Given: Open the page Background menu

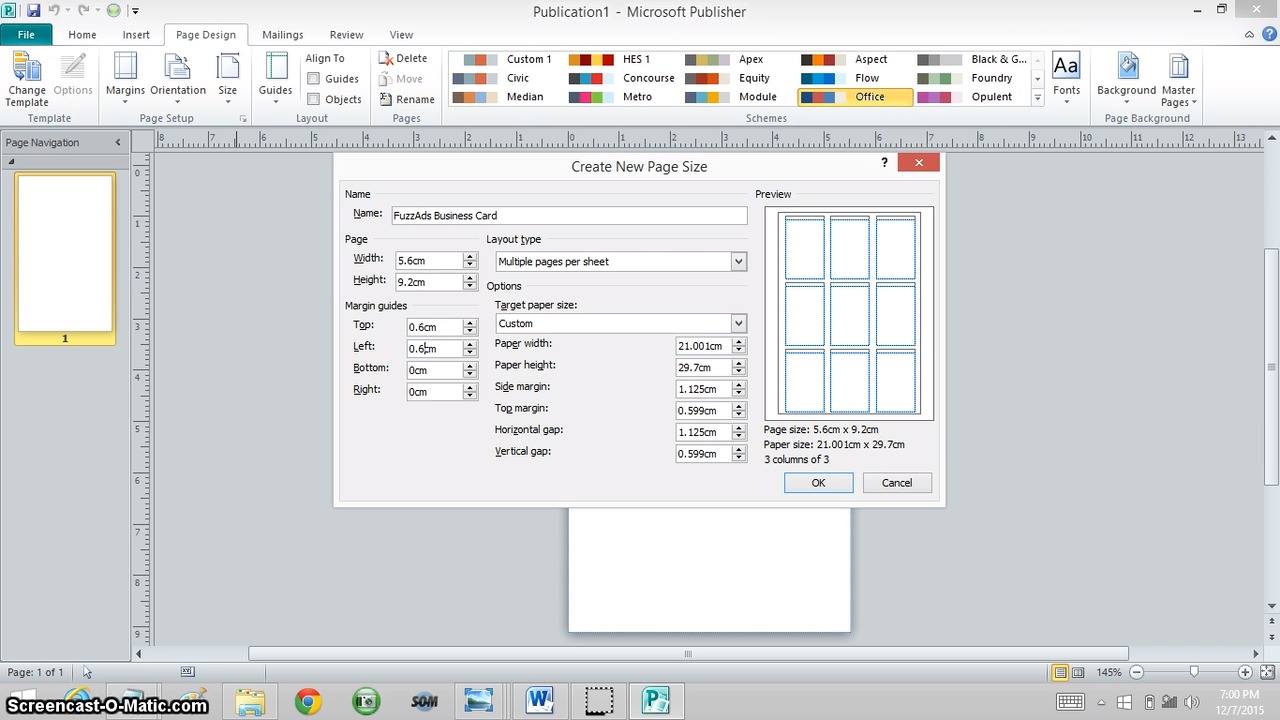Looking at the screenshot, I should click(1126, 80).
